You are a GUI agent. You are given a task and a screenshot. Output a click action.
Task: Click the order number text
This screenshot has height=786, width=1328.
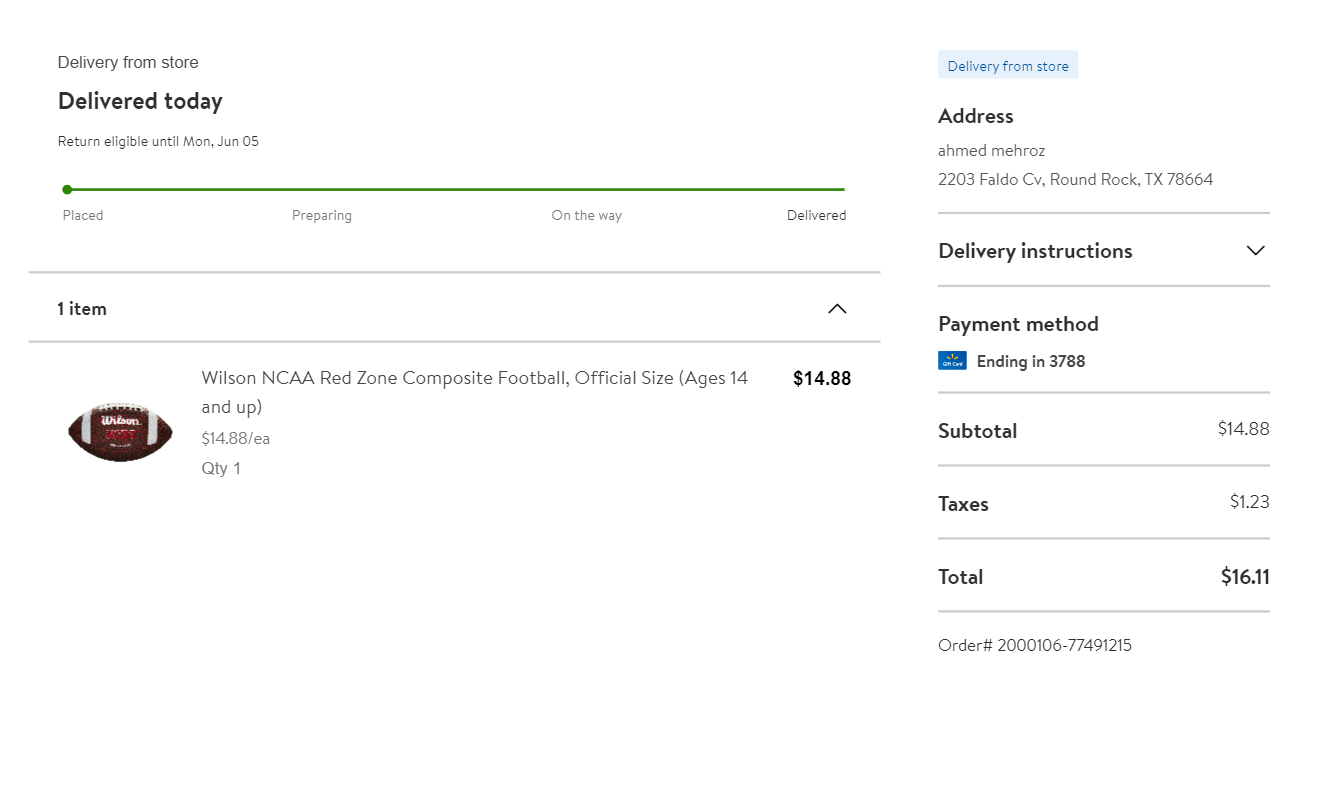click(x=1035, y=645)
